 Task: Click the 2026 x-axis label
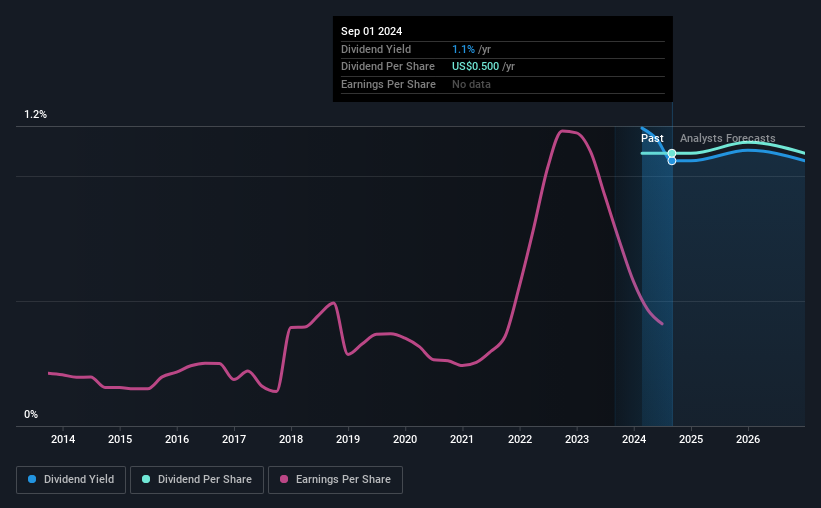(748, 439)
